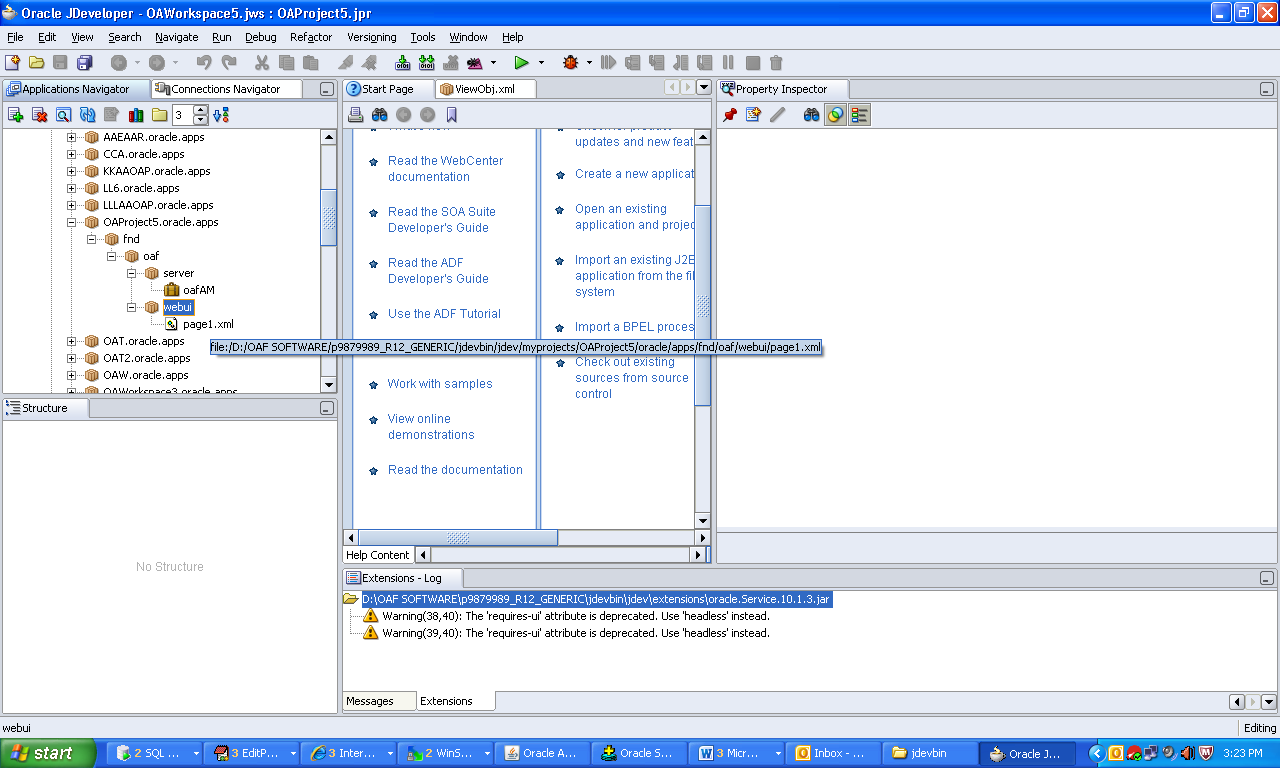This screenshot has height=768, width=1280.
Task: Click the binoculars Find icon in Property Inspector
Action: point(811,115)
